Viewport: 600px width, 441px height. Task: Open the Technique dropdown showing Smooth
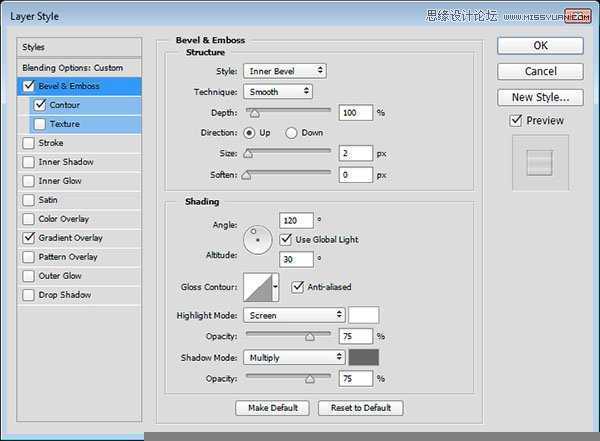(278, 92)
